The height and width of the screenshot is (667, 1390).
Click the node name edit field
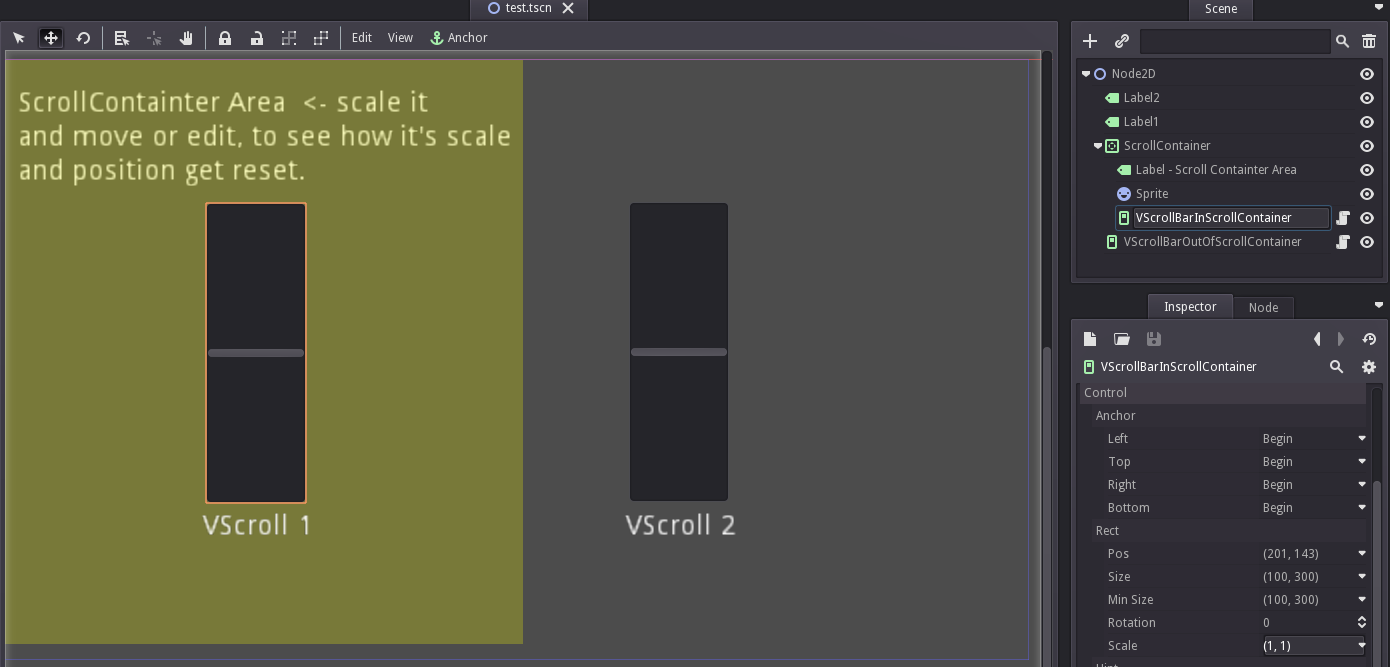click(x=1231, y=218)
